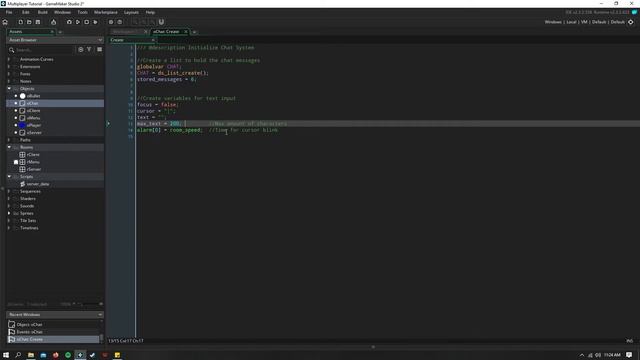Expand the Shaders folder
The image size is (640, 360).
click(x=9, y=199)
